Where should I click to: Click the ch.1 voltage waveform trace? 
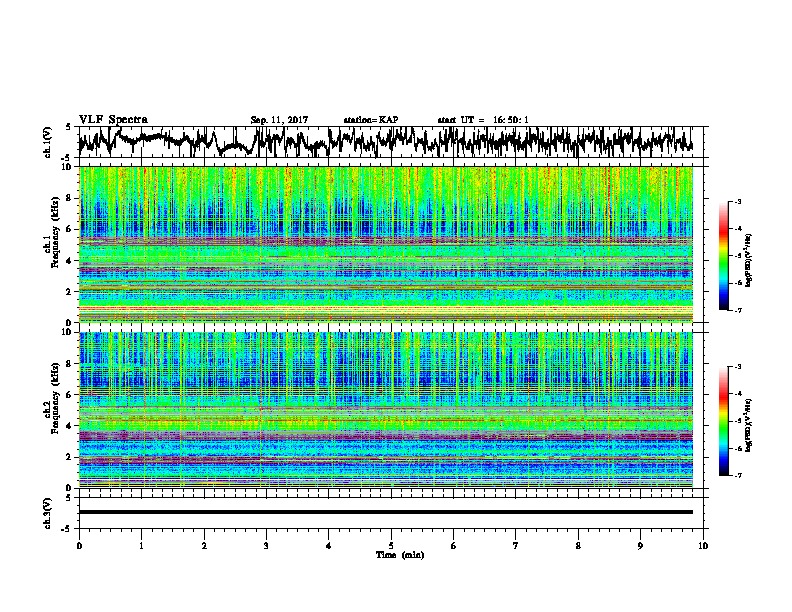click(x=386, y=142)
